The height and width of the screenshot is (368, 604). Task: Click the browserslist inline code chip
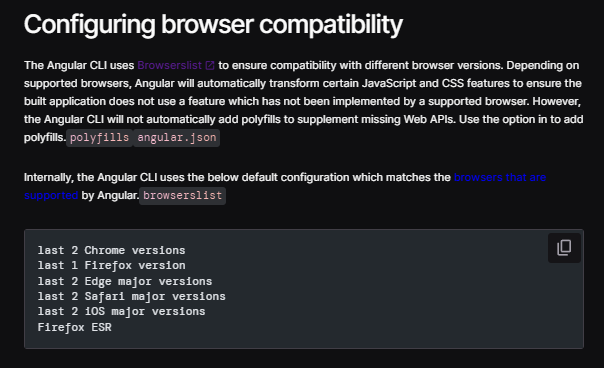(182, 195)
